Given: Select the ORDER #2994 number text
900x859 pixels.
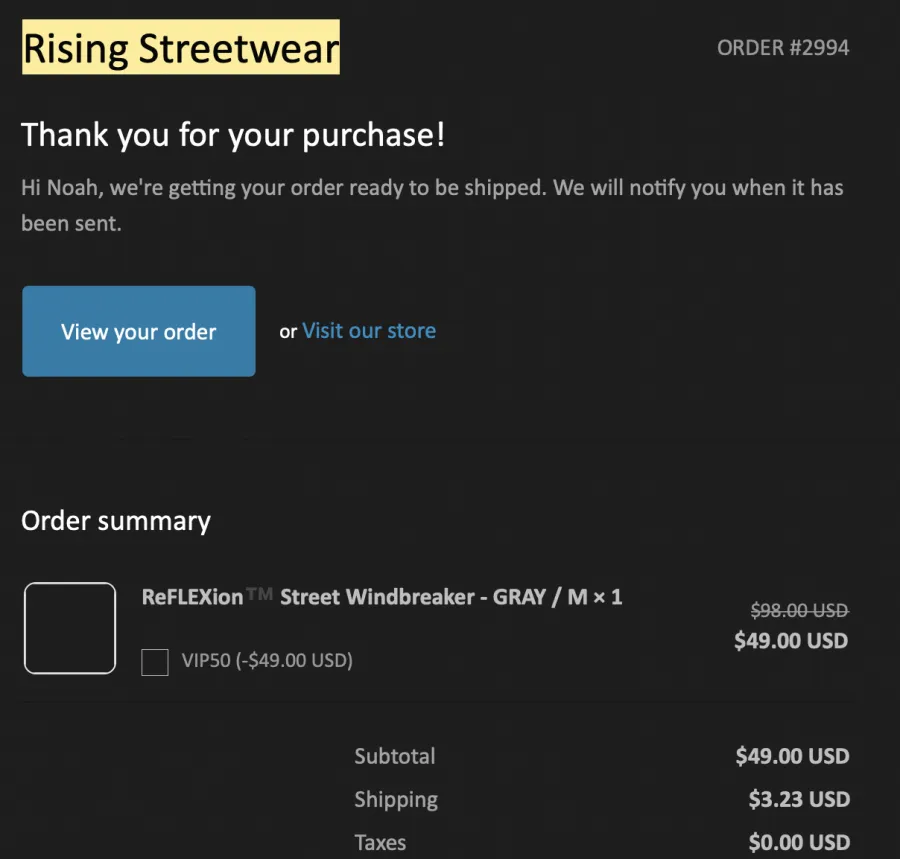Looking at the screenshot, I should point(783,48).
